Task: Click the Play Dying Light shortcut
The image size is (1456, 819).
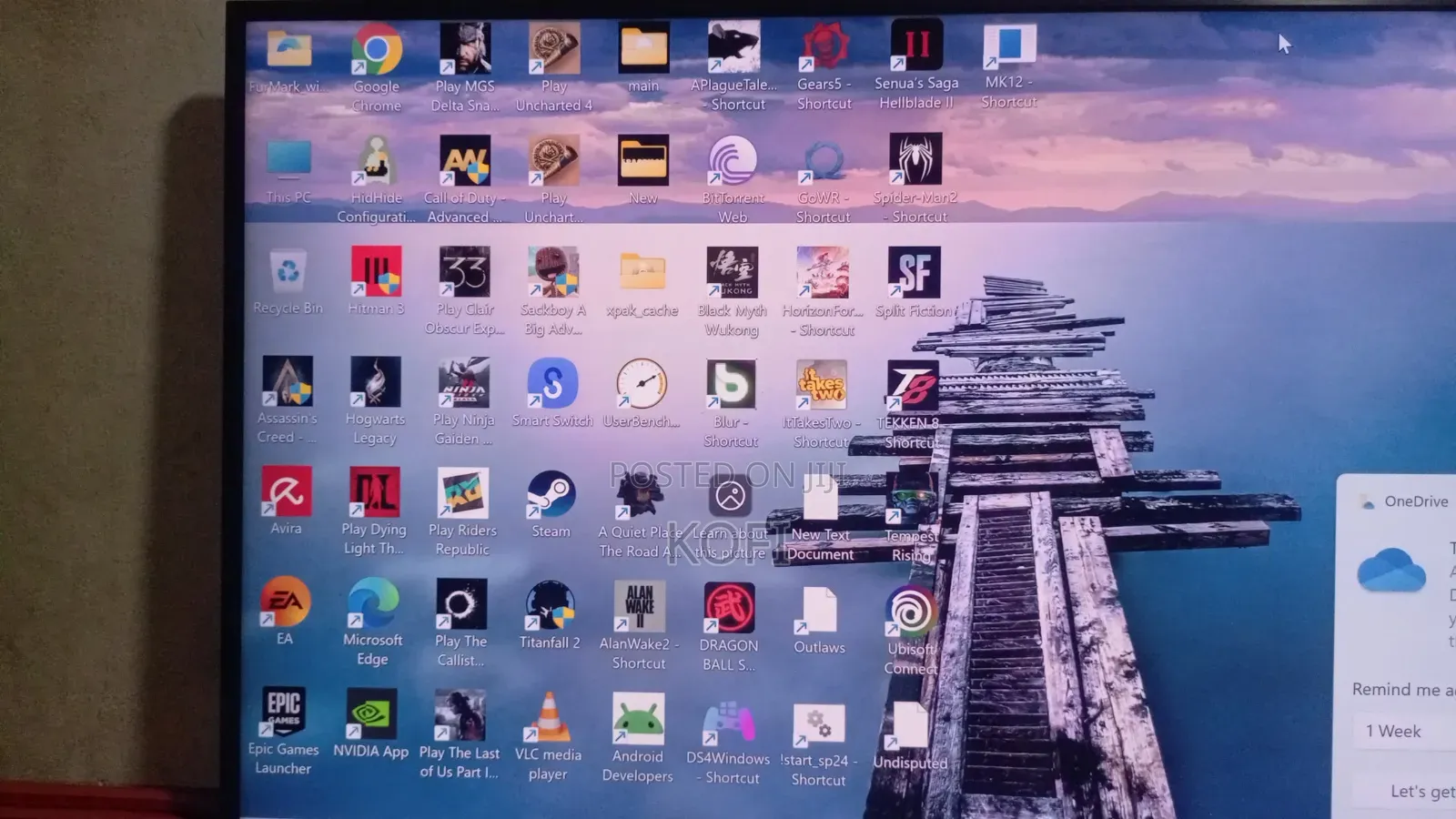Action: (374, 492)
